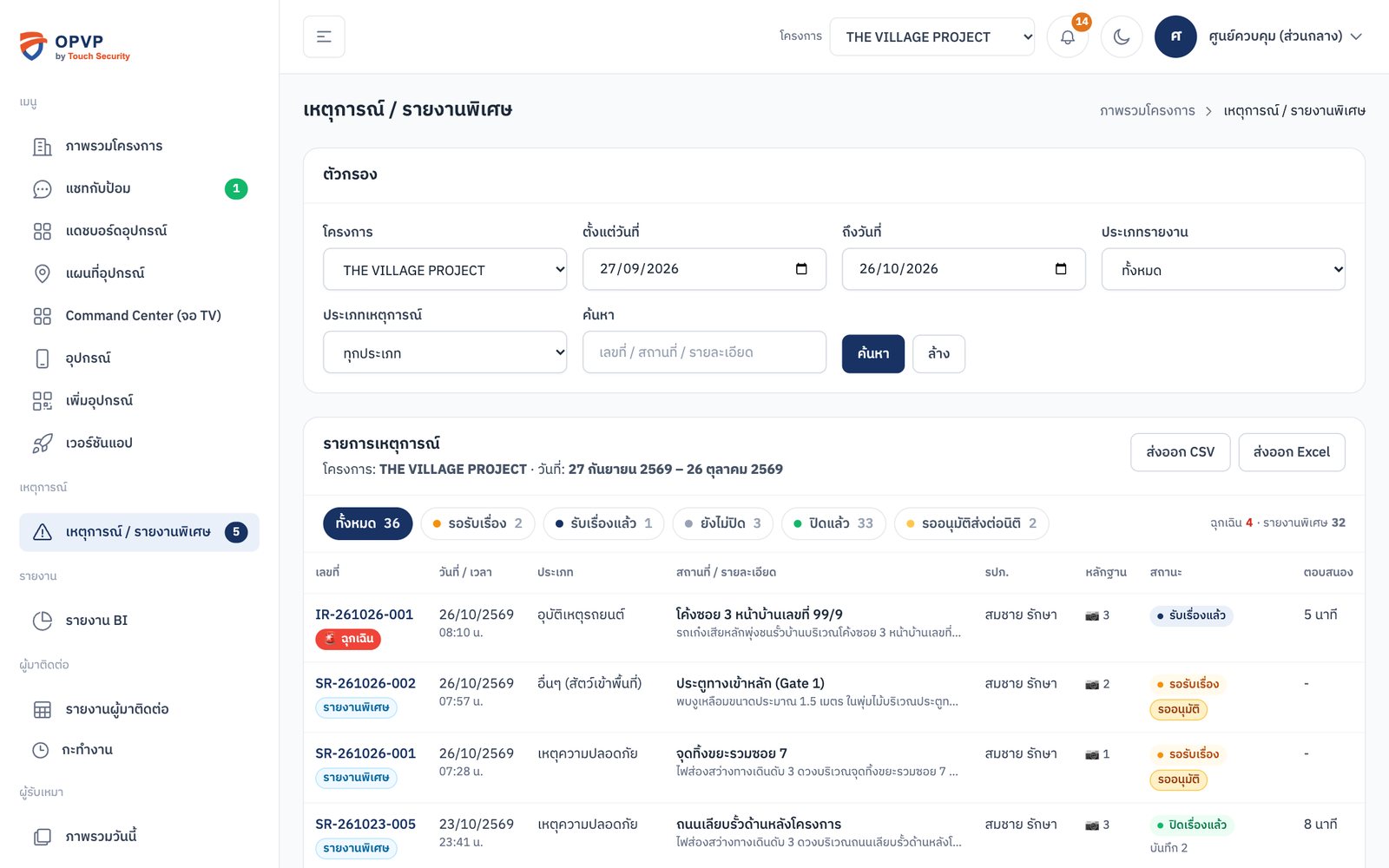This screenshot has width=1389, height=868.
Task: Toggle dark mode moon icon
Action: point(1122,36)
